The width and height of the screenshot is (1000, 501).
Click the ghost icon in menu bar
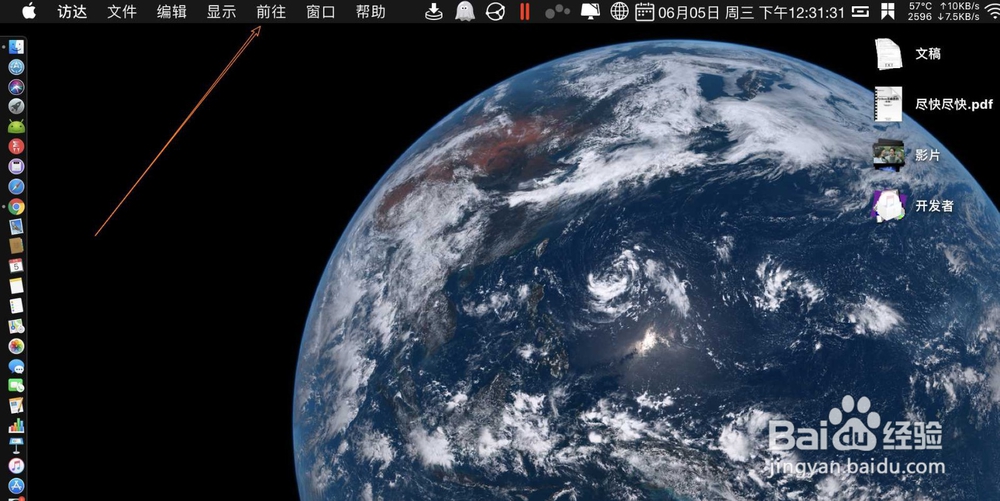click(465, 11)
